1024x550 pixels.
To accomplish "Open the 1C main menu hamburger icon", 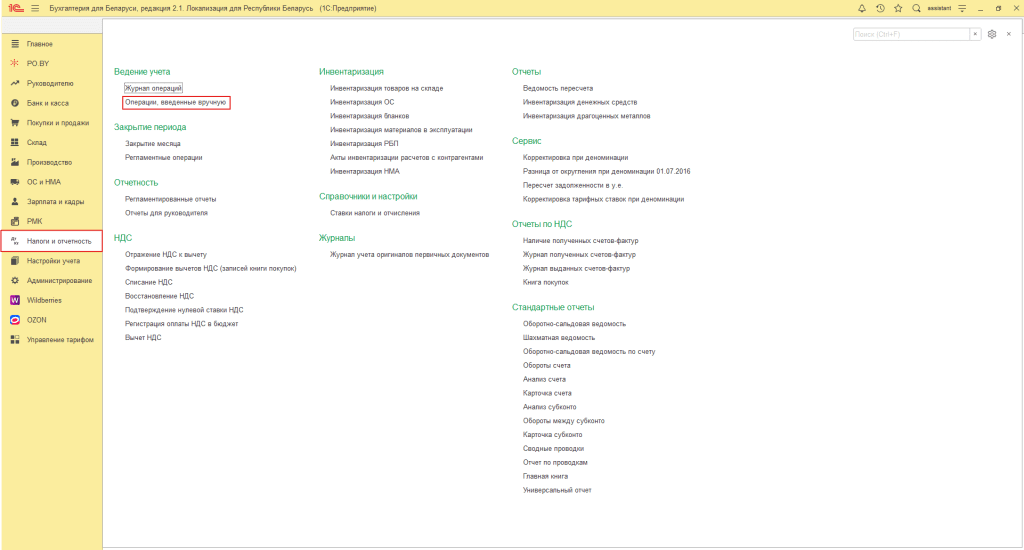I will click(35, 8).
